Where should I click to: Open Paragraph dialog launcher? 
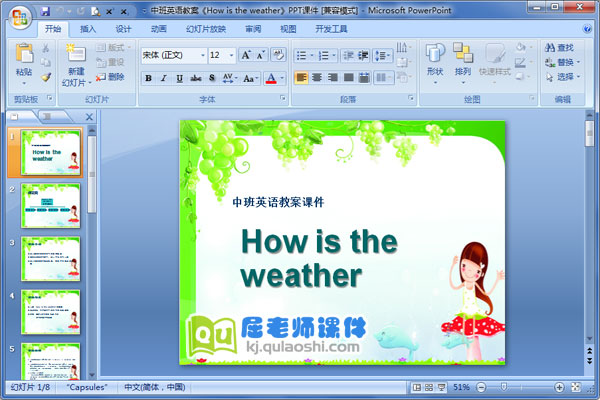411,98
